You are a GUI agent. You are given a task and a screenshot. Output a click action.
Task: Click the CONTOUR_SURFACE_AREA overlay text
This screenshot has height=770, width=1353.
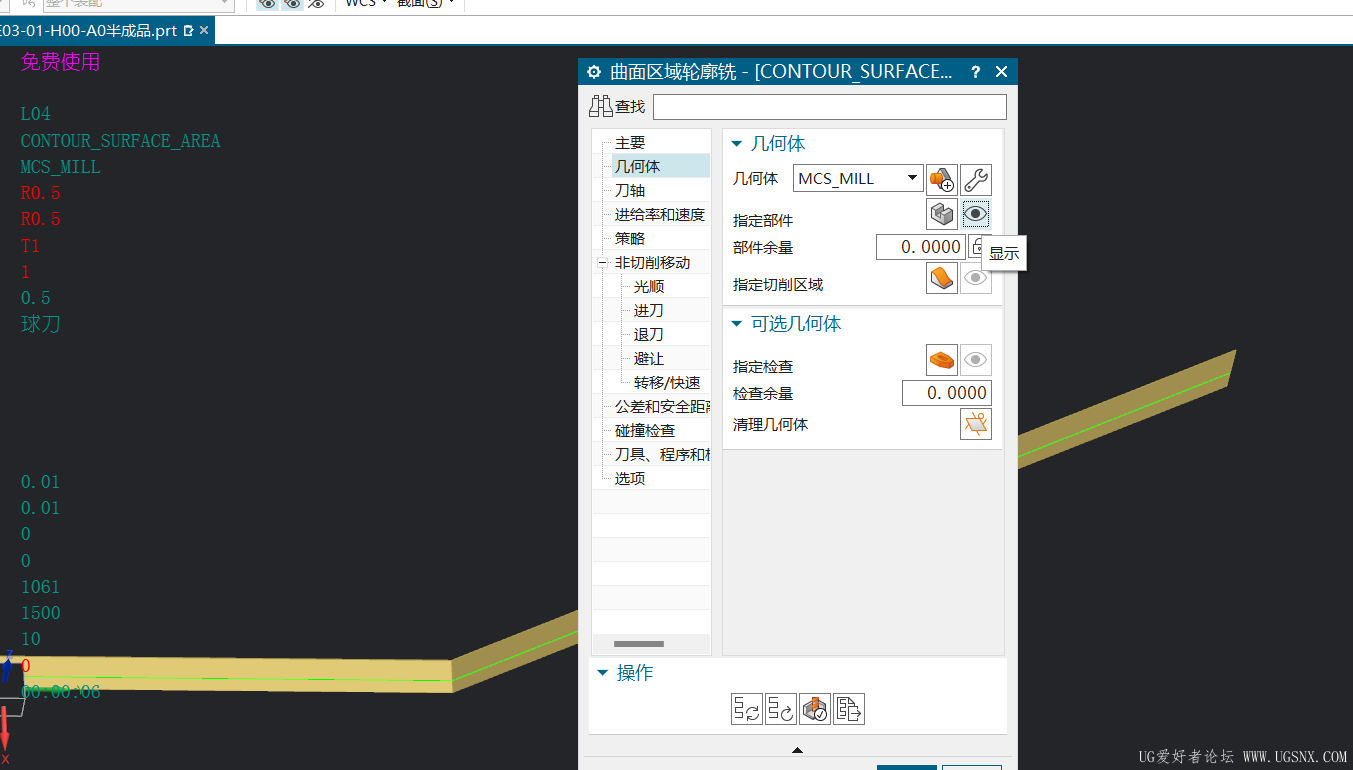coord(120,141)
